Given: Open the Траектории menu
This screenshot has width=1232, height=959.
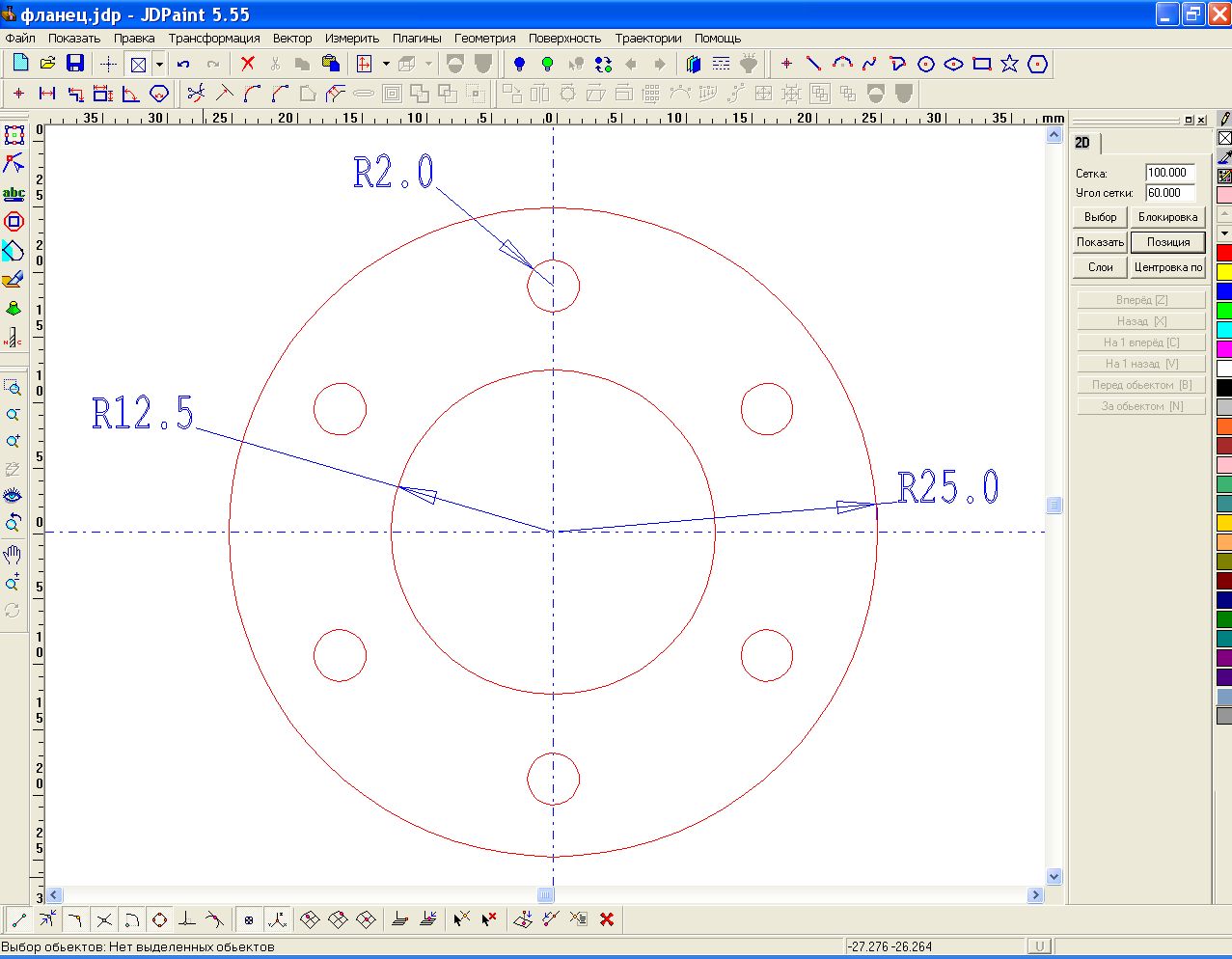Looking at the screenshot, I should point(648,39).
